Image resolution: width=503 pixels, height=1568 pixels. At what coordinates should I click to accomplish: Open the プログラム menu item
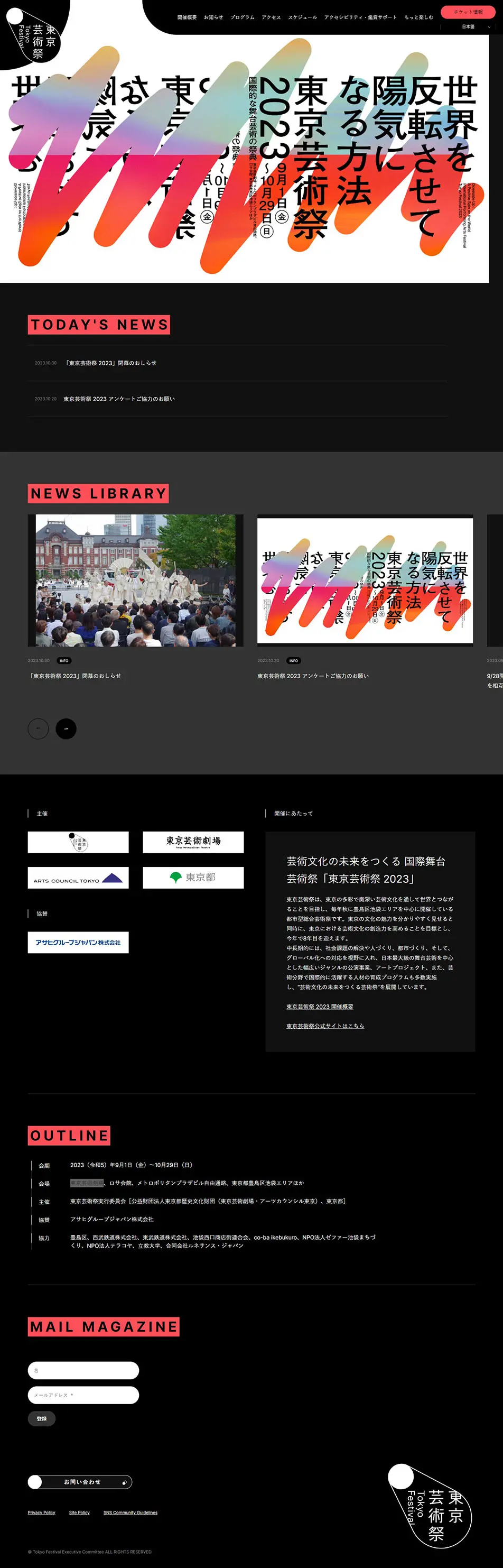click(242, 17)
